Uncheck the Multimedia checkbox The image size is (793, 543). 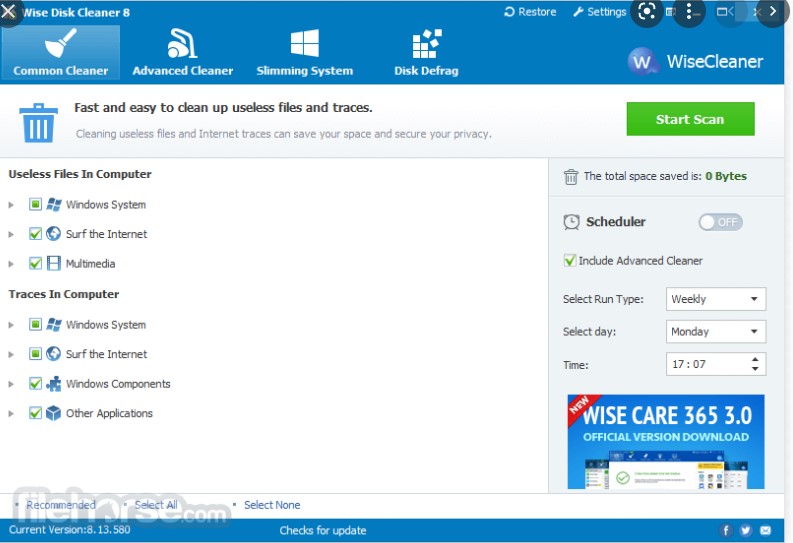pyautogui.click(x=35, y=263)
